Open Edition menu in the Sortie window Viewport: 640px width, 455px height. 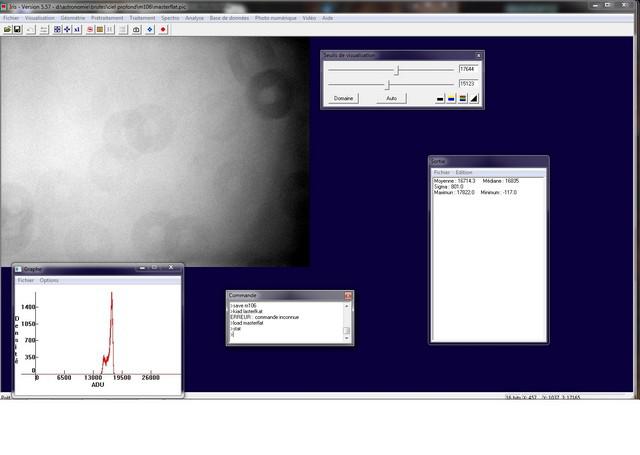click(x=464, y=173)
